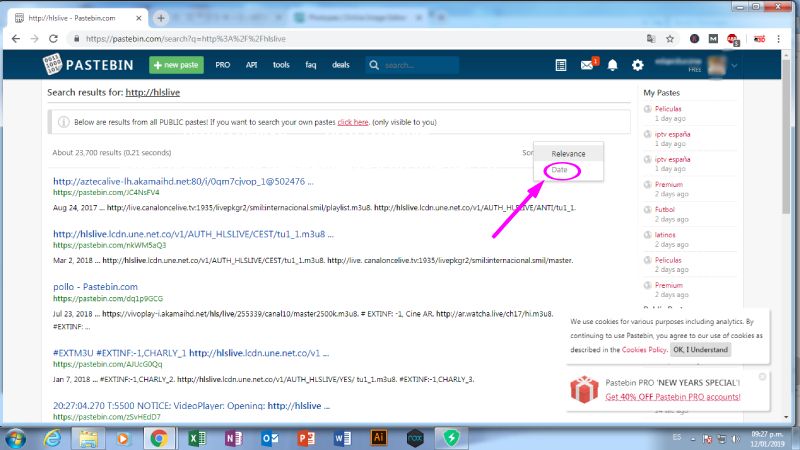Screen dimensions: 800x450
Task: Open the VideoPlayer Opening result title
Action: pyautogui.click(x=191, y=406)
